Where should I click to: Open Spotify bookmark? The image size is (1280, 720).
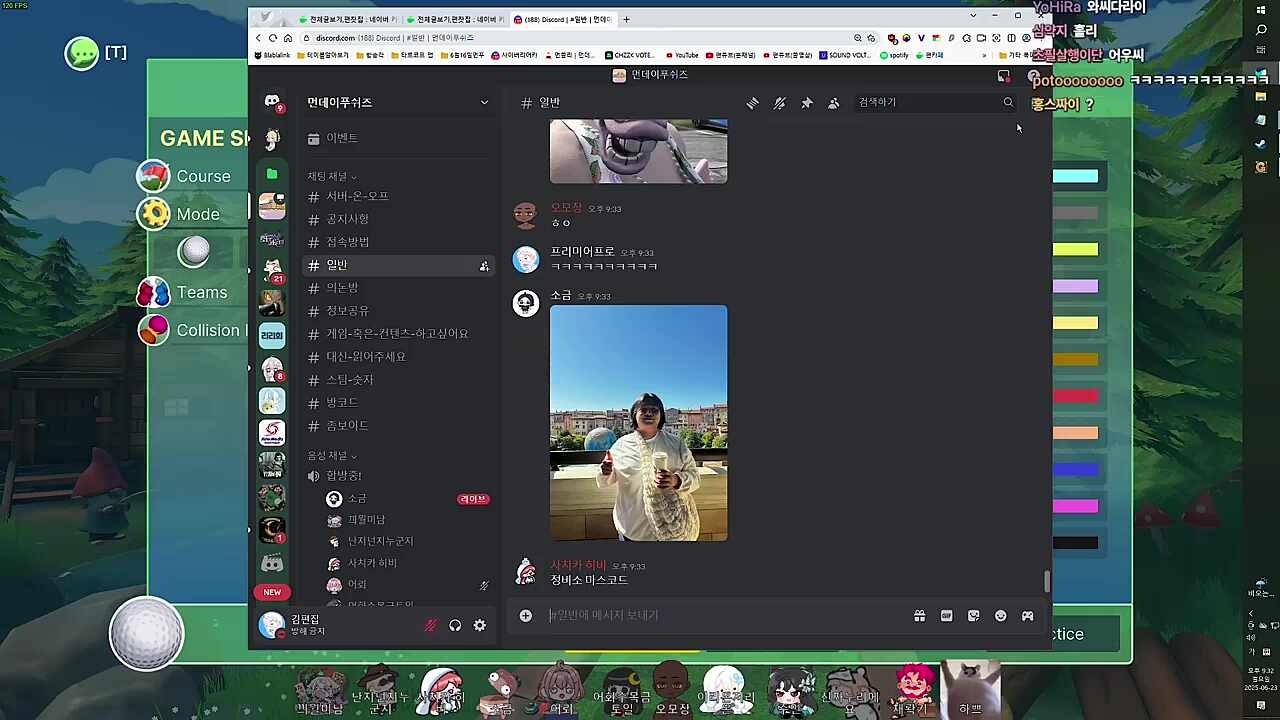point(894,55)
